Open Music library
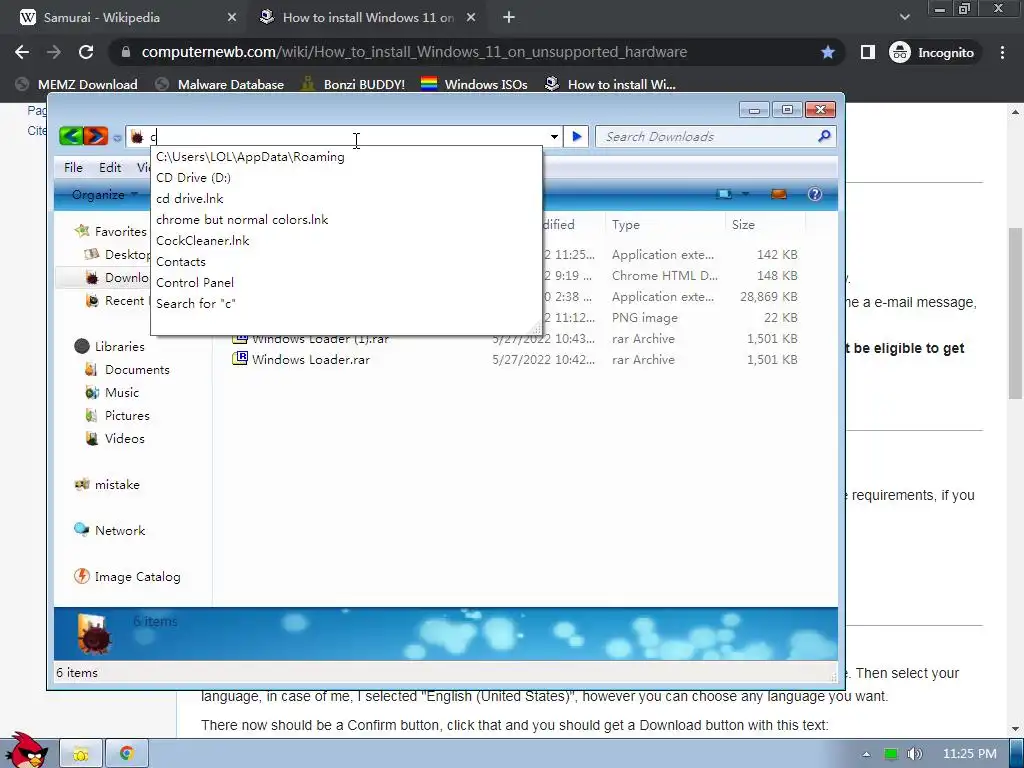The image size is (1024, 768). (112, 392)
